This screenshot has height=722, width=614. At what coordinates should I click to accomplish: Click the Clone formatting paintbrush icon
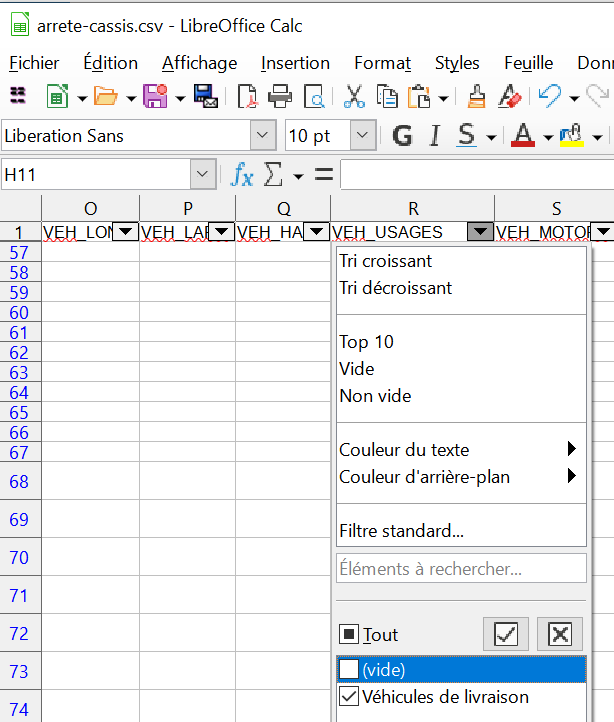click(x=477, y=97)
